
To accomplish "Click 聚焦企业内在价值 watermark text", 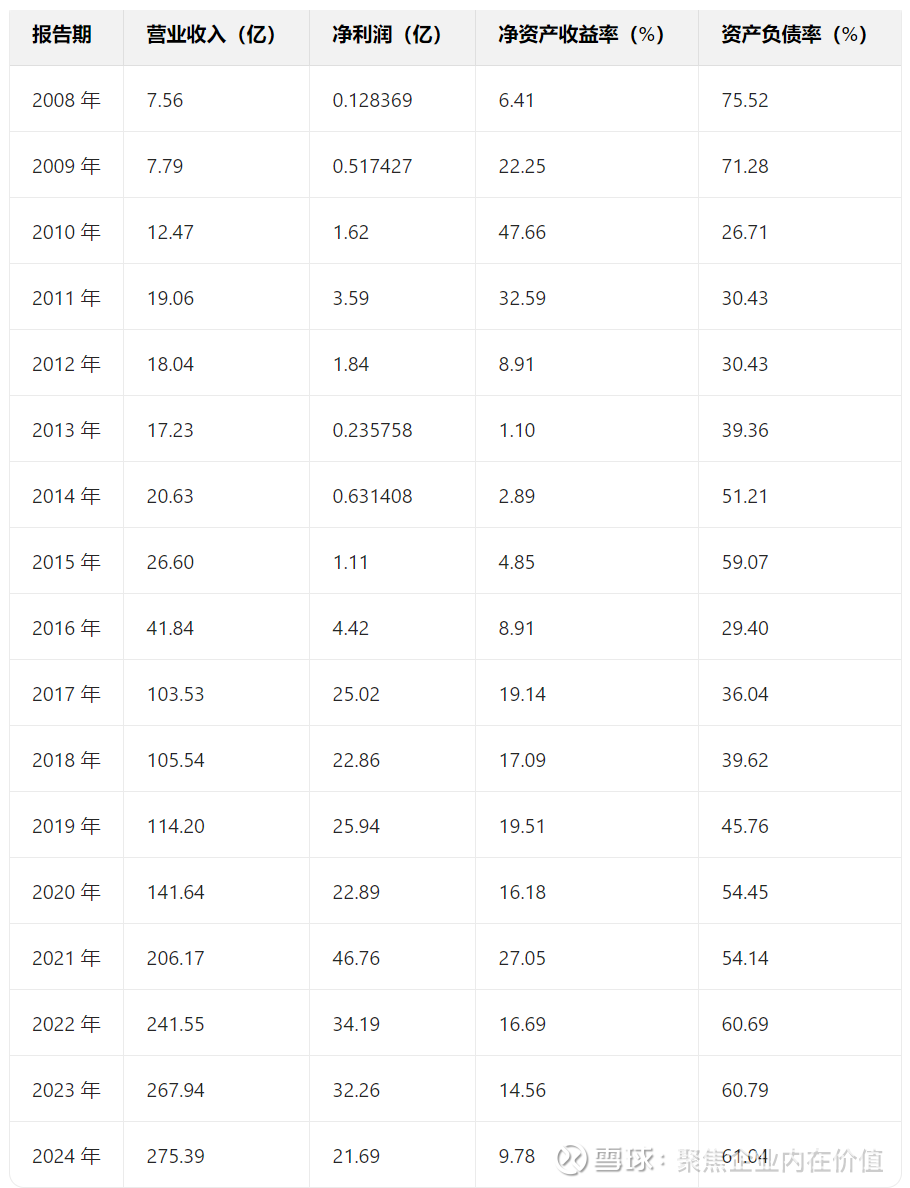I will pyautogui.click(x=780, y=1160).
